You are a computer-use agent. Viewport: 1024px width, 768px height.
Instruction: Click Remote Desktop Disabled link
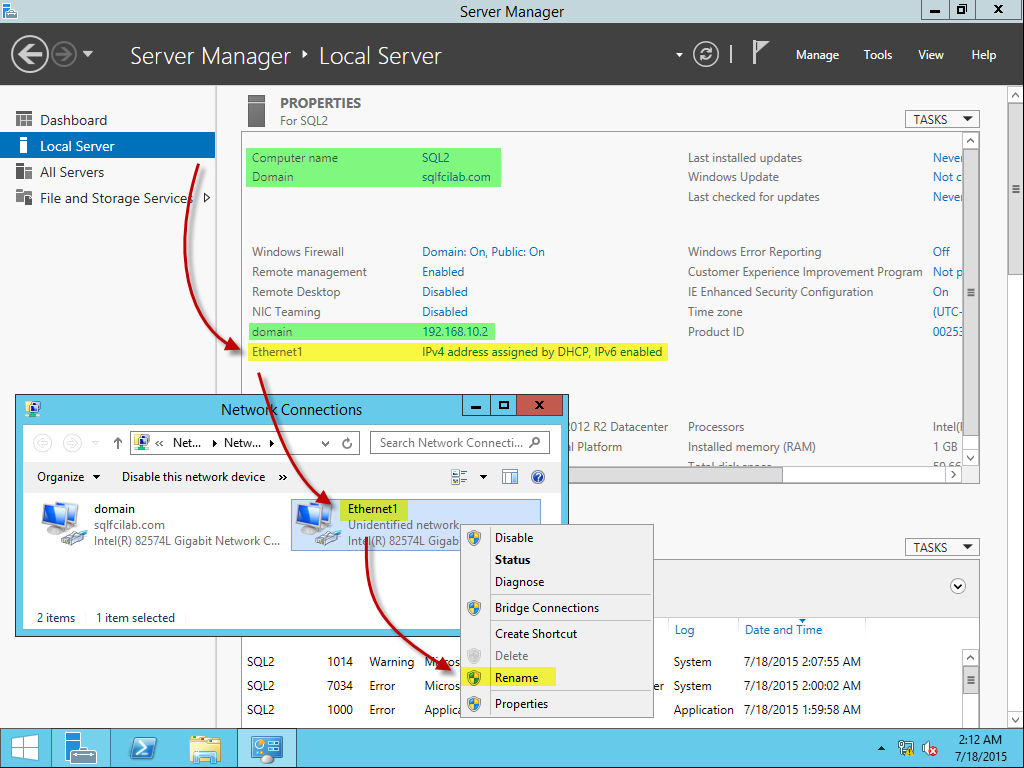[445, 292]
